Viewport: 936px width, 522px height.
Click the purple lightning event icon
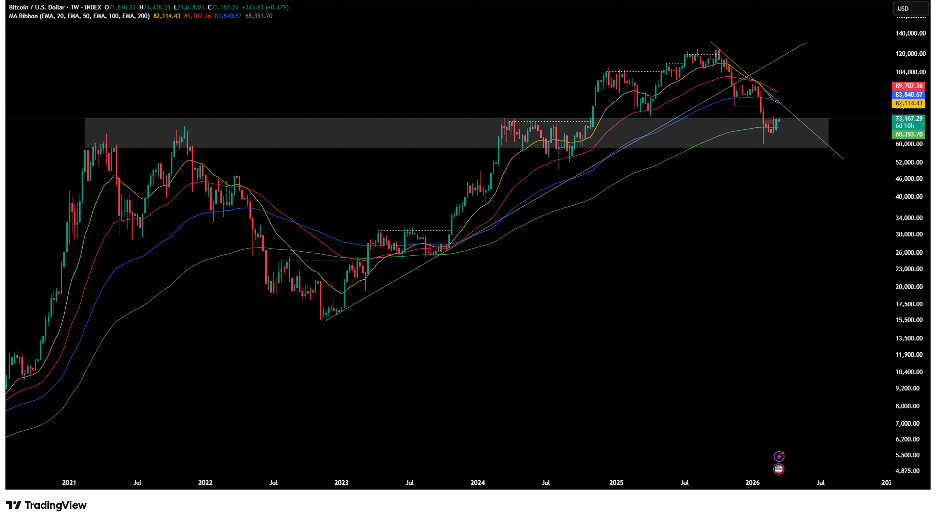click(778, 455)
